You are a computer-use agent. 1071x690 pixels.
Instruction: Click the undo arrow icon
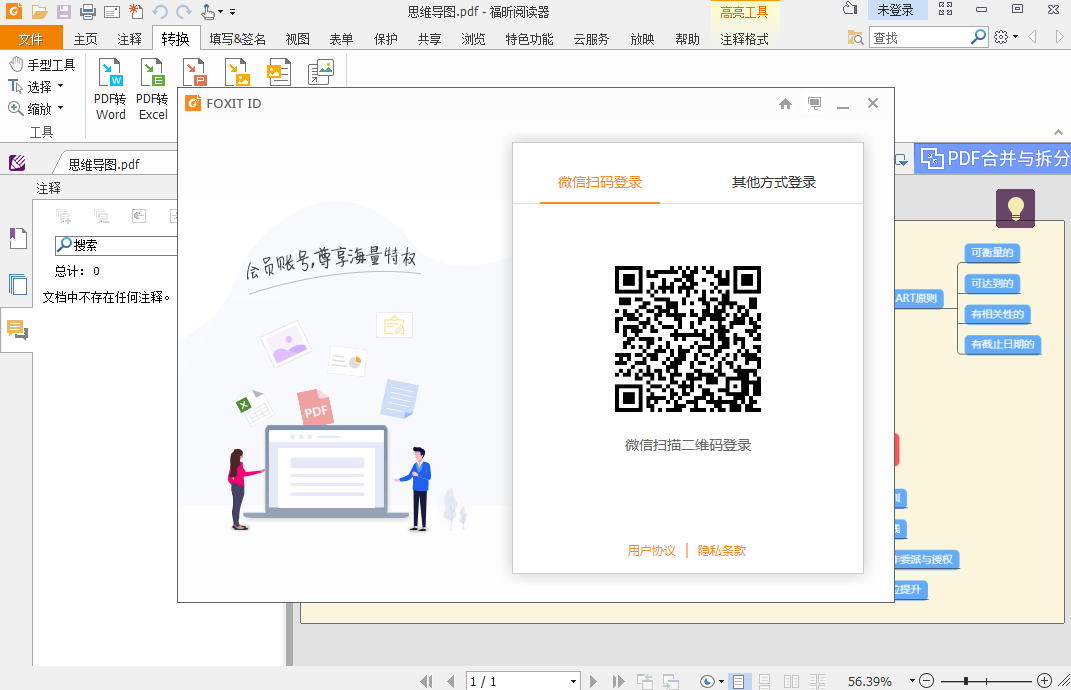click(160, 10)
